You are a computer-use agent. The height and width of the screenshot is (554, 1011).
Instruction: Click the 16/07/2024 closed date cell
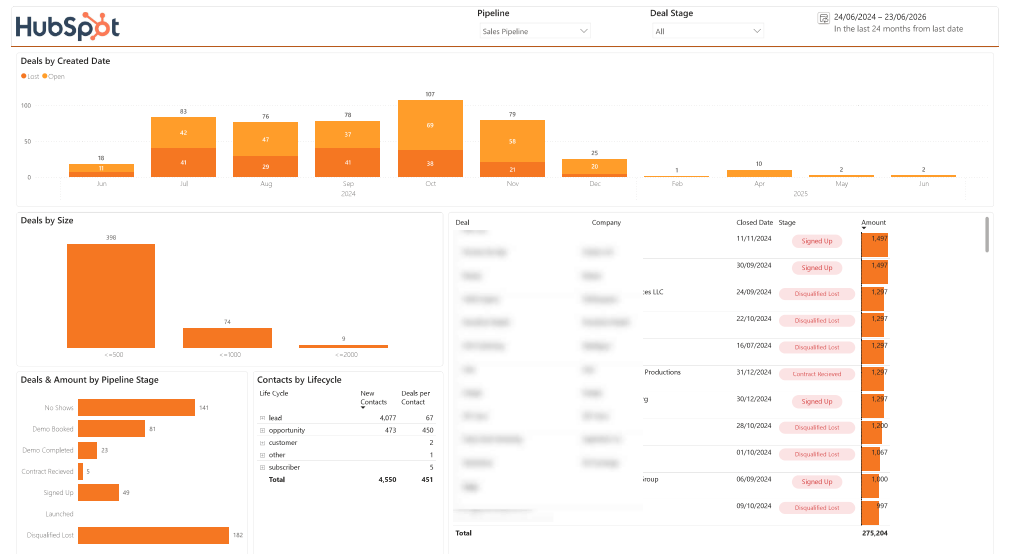tap(754, 346)
